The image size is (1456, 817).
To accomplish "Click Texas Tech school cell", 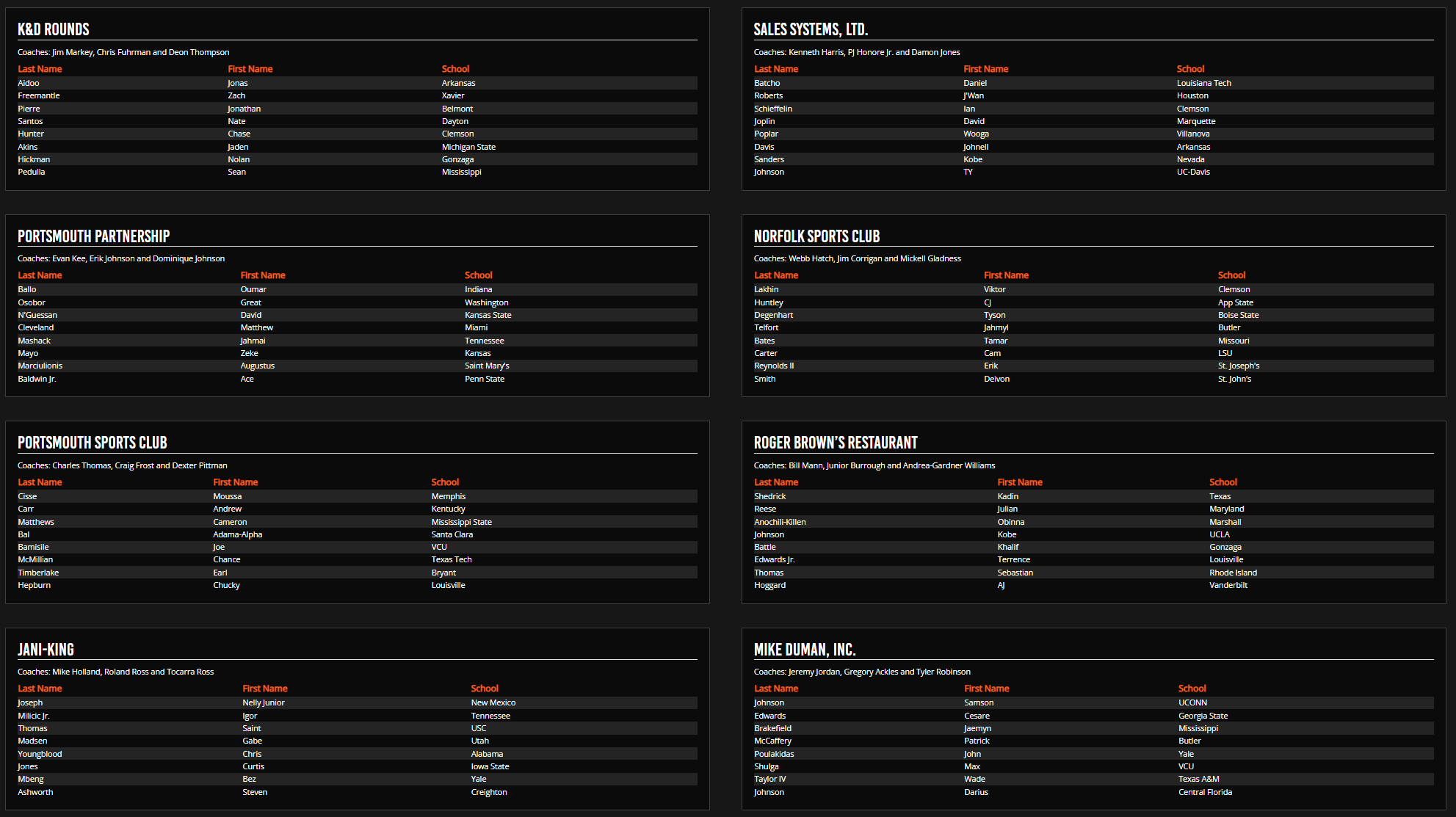I will click(452, 559).
